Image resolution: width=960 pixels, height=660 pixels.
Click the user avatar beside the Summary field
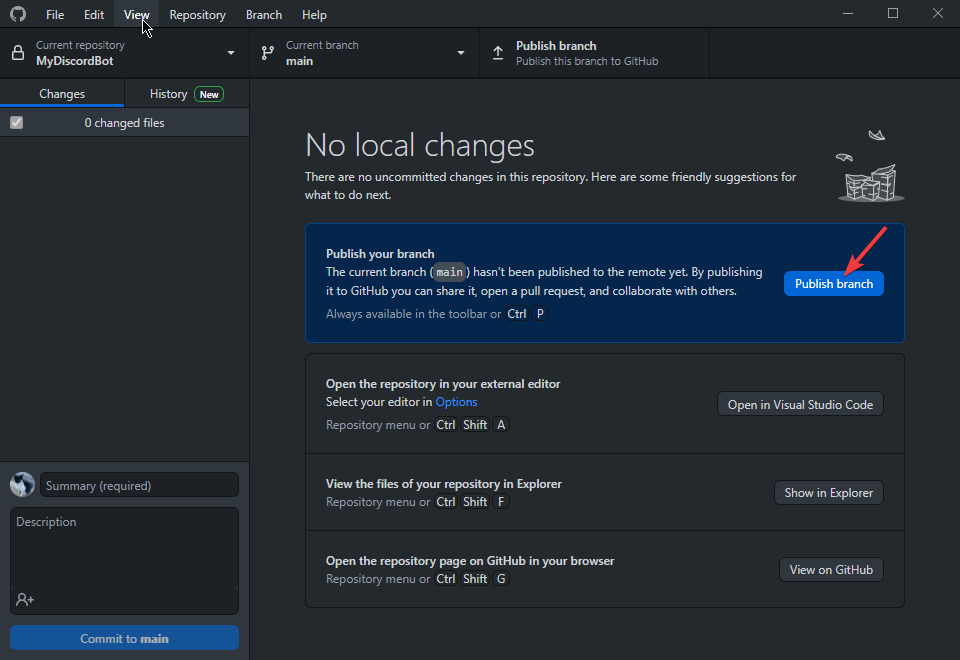coord(22,485)
